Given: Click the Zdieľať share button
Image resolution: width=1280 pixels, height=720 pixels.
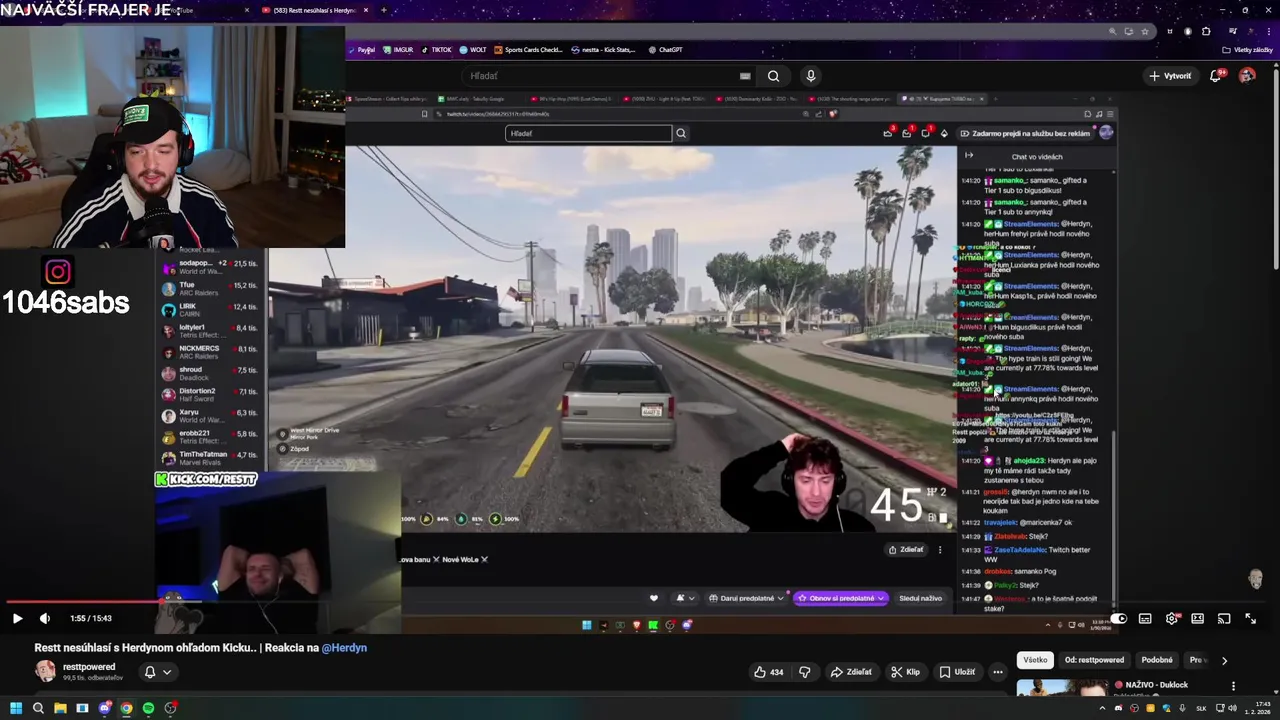Looking at the screenshot, I should 851,672.
